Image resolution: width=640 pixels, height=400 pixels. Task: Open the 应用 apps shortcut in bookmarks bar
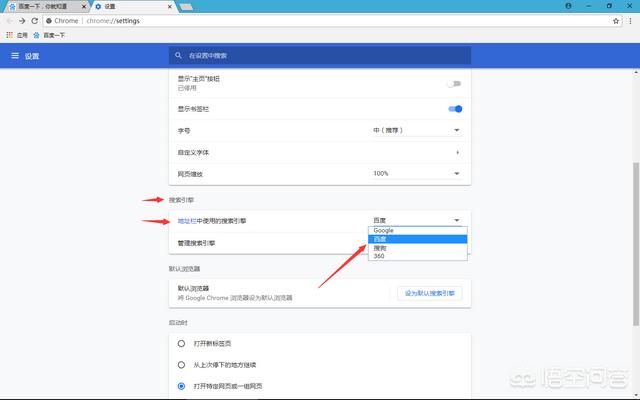(x=17, y=35)
